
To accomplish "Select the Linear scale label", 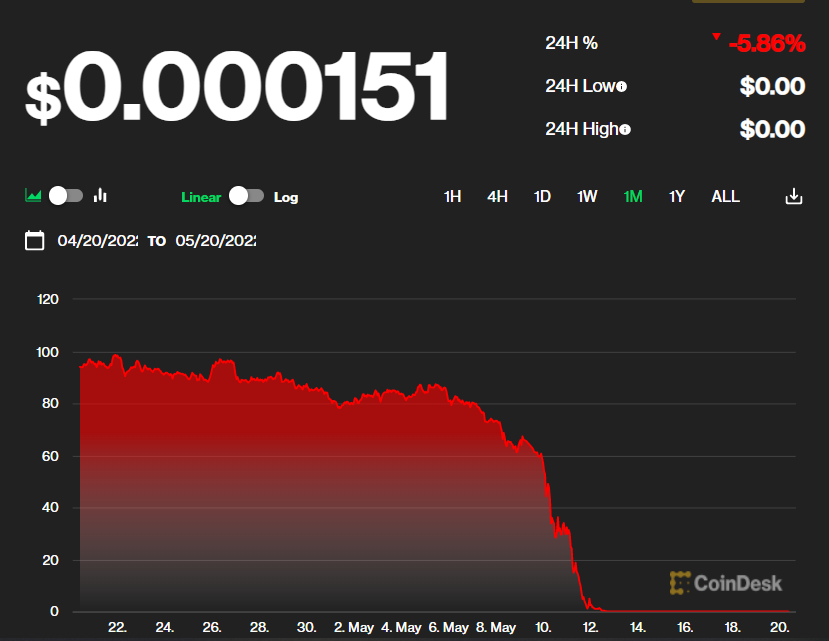I will coord(200,197).
